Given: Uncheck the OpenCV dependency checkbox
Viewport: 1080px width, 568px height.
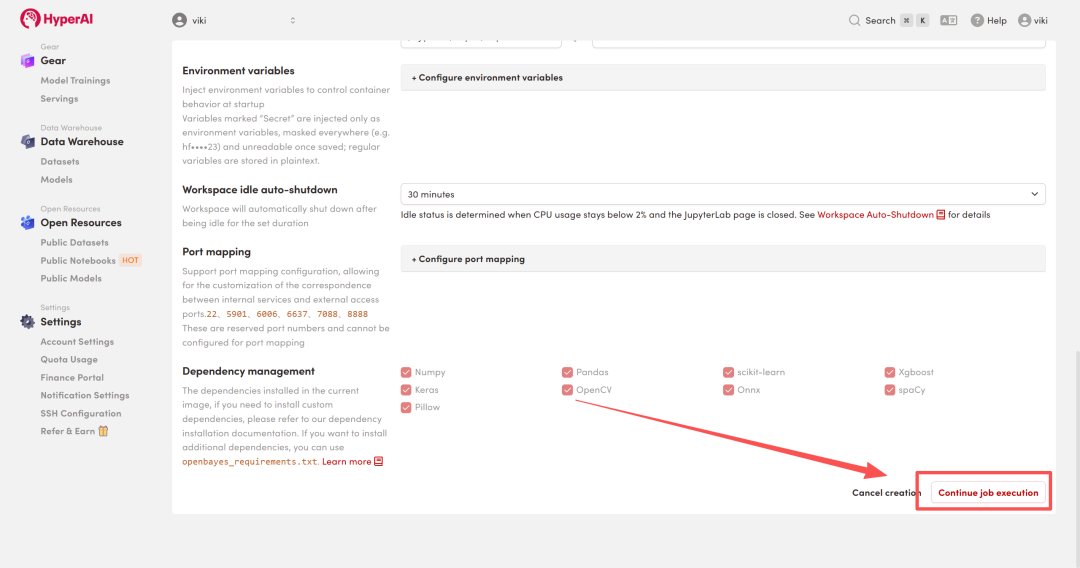Looking at the screenshot, I should coord(567,390).
